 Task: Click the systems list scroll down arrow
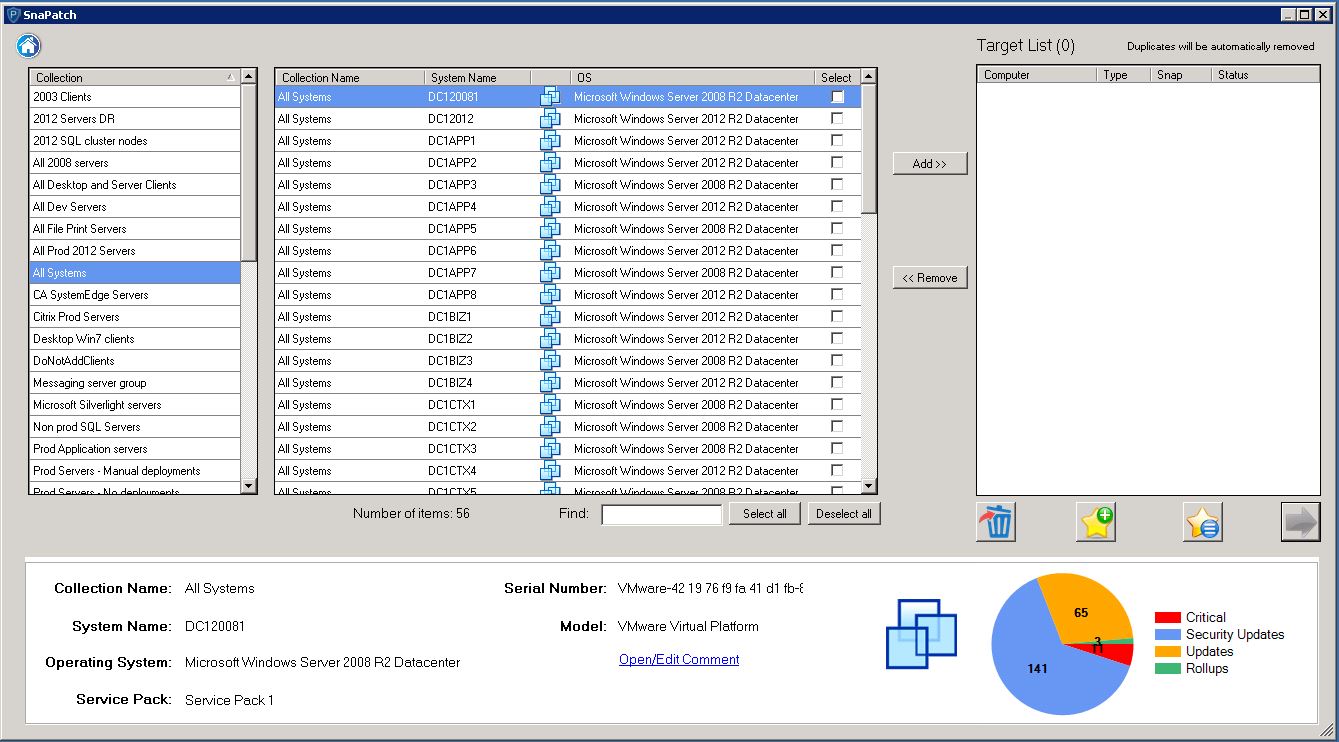click(869, 486)
